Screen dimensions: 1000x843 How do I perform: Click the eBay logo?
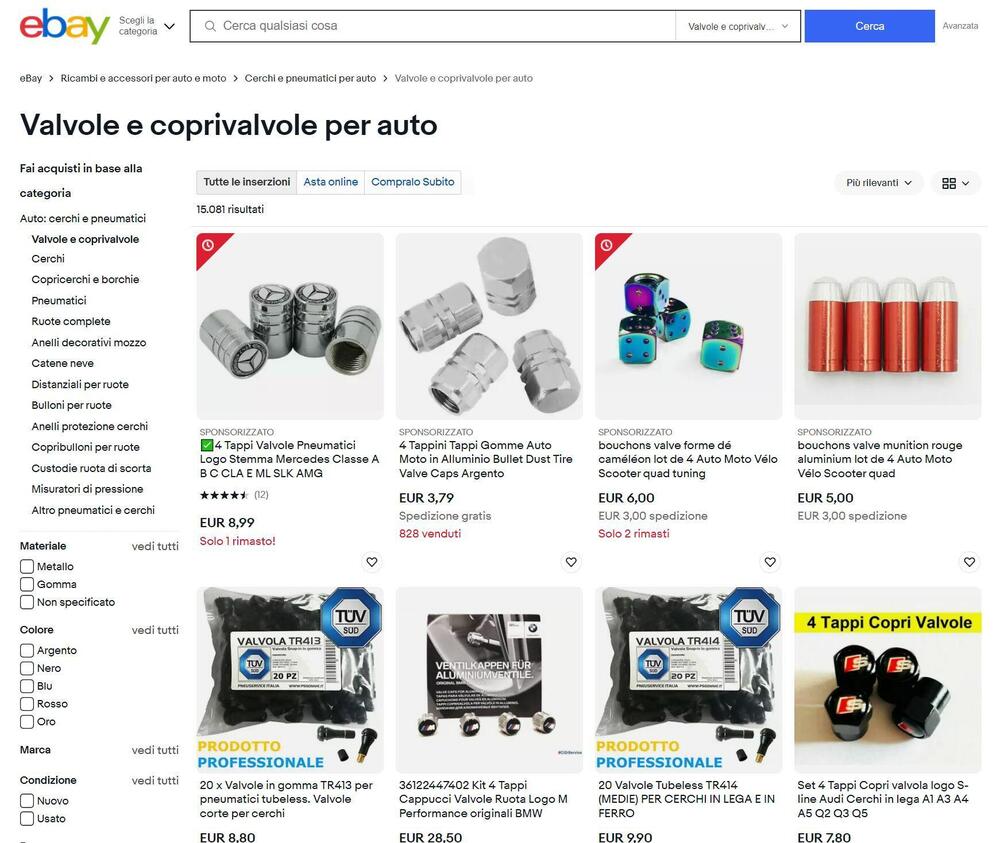(64, 26)
